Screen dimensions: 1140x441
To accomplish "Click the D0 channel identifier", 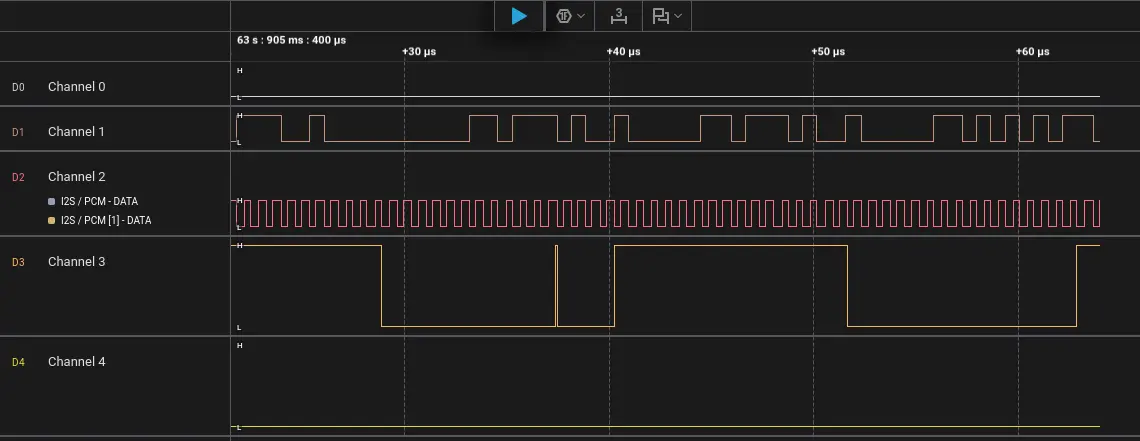I will 18,87.
